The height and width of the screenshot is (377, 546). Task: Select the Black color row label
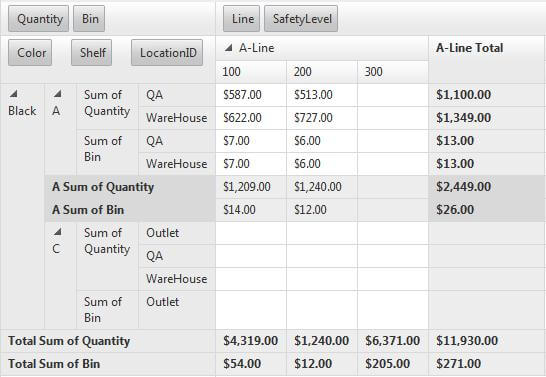(x=22, y=111)
